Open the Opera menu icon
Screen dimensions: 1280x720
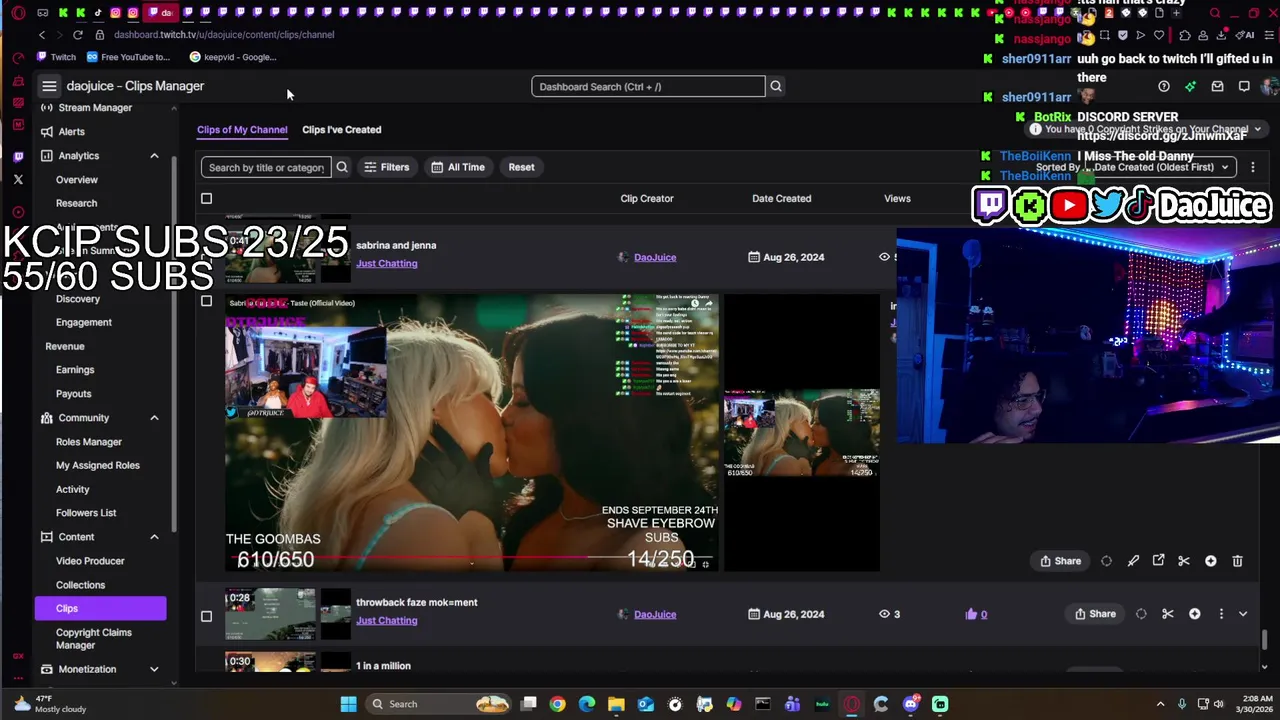coord(18,13)
